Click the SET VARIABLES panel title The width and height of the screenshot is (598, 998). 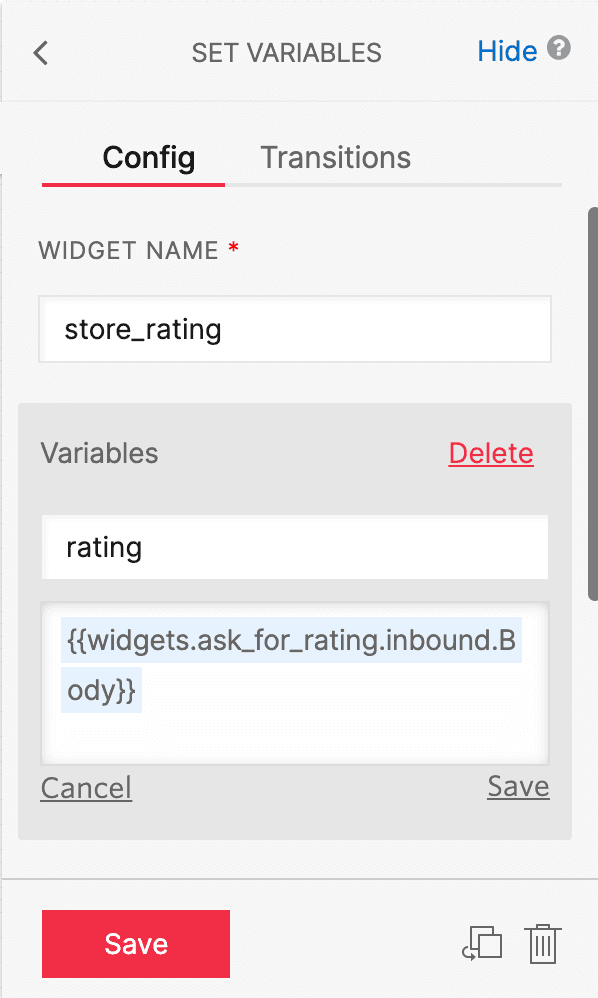pos(286,53)
